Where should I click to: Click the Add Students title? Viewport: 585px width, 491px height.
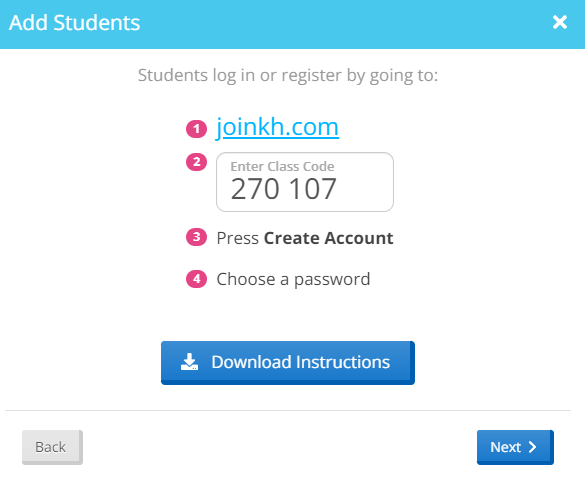pos(75,23)
